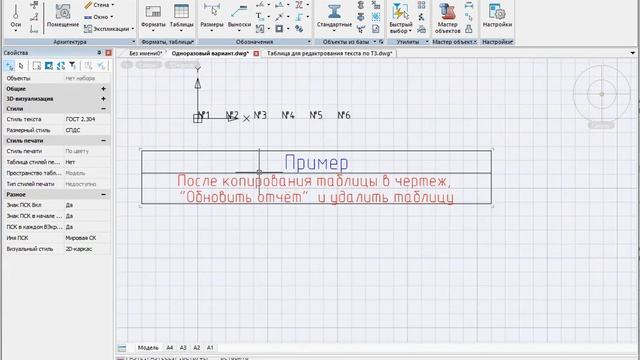640x360 pixels.
Task: Switch to Без имени0 document tab
Action: (146, 53)
